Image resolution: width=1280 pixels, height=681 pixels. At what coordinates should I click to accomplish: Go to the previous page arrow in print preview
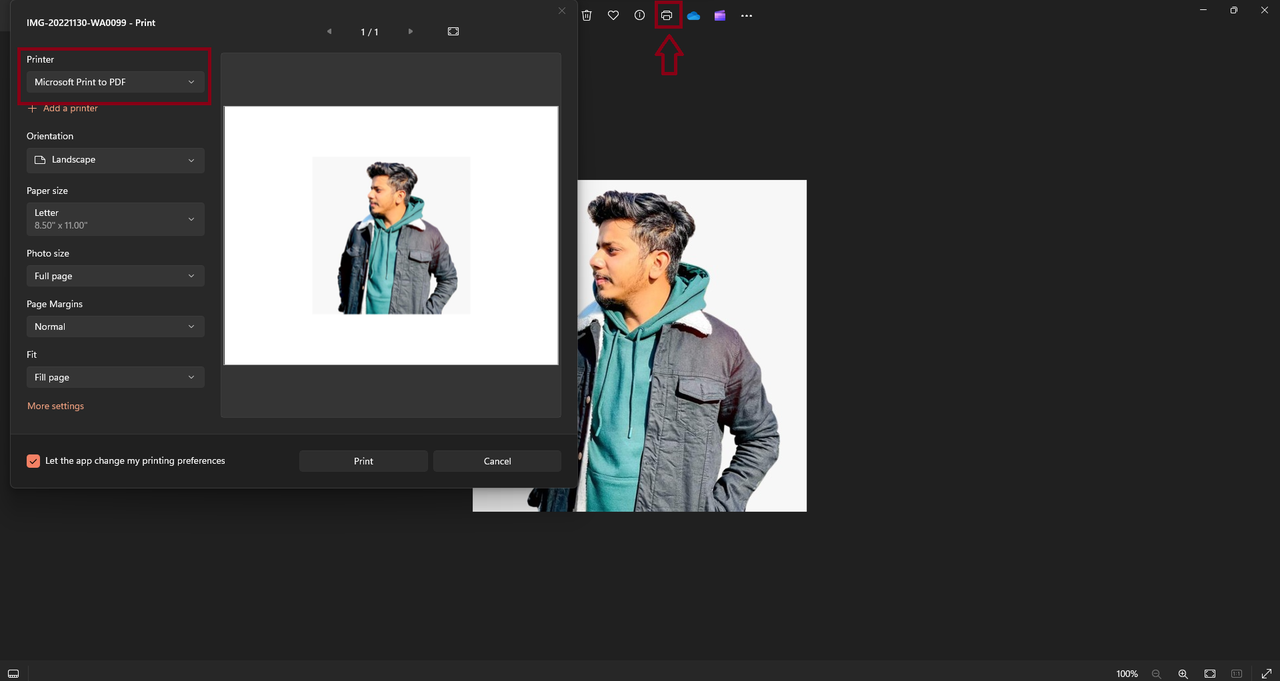(329, 32)
